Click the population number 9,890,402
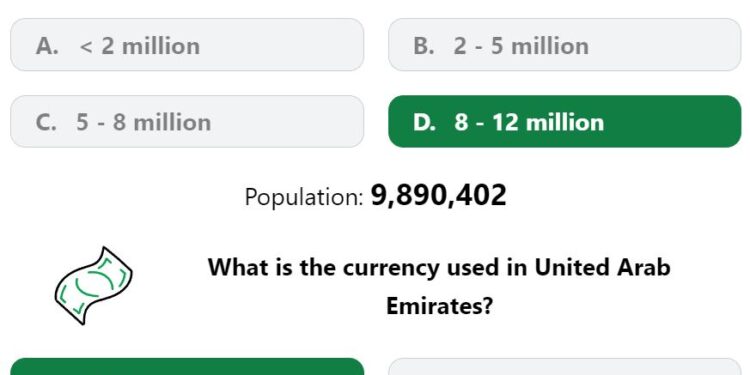This screenshot has width=750, height=375. [x=439, y=196]
